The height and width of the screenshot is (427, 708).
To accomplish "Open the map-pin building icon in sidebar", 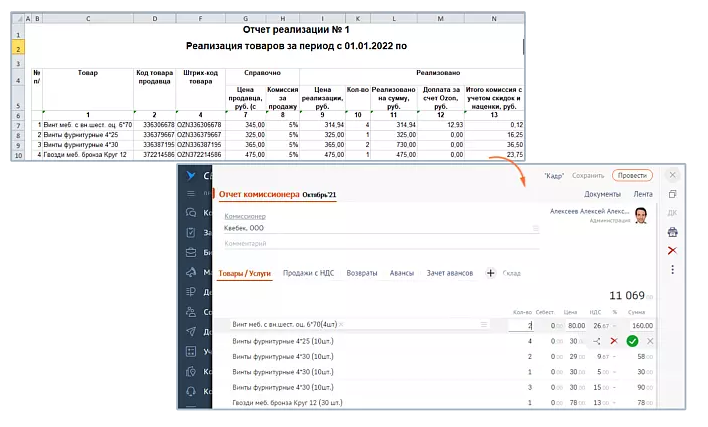I will pyautogui.click(x=191, y=371).
